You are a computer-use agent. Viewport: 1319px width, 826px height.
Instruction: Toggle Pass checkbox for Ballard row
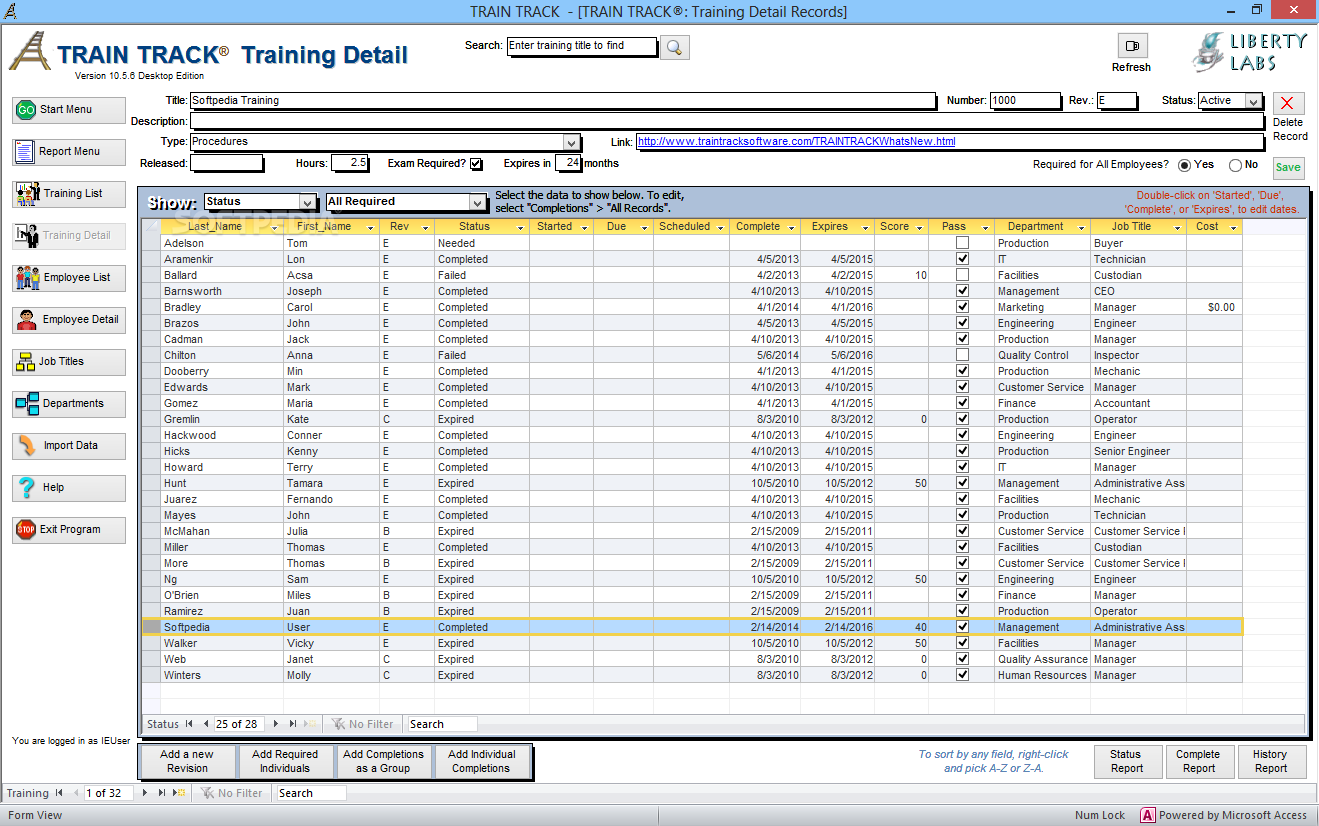[x=962, y=275]
